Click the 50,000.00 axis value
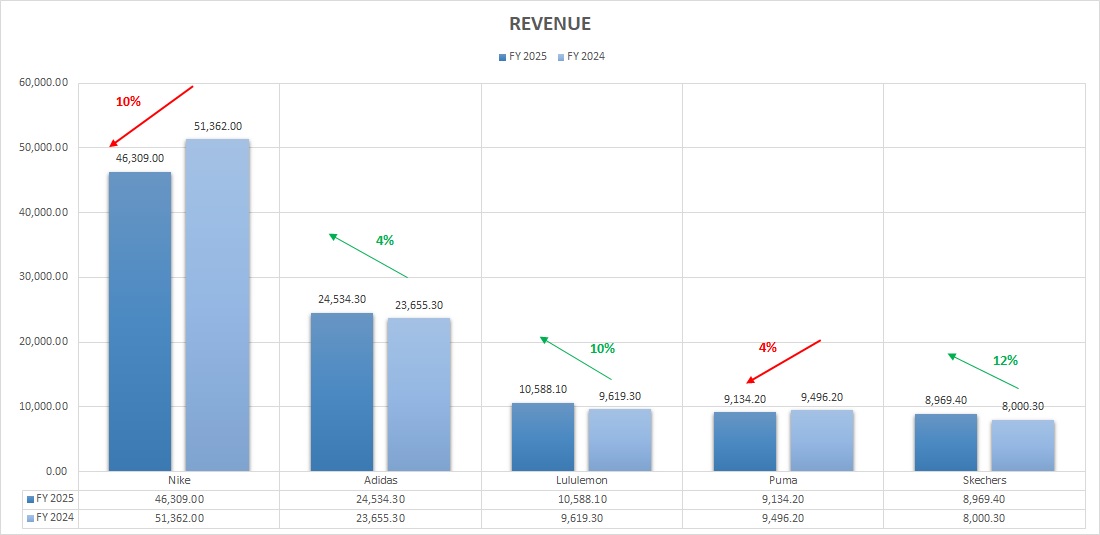This screenshot has height=535, width=1100. tap(44, 148)
